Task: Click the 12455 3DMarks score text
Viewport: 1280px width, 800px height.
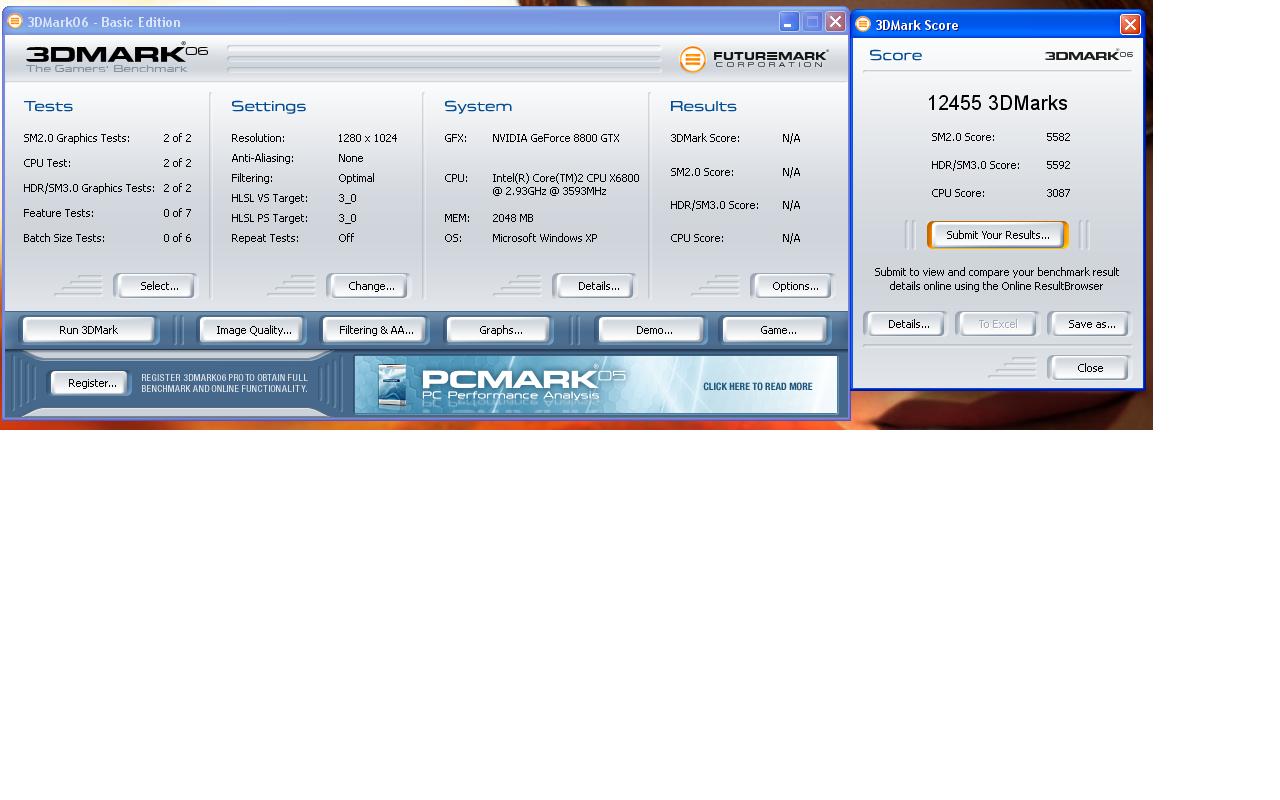Action: click(997, 103)
